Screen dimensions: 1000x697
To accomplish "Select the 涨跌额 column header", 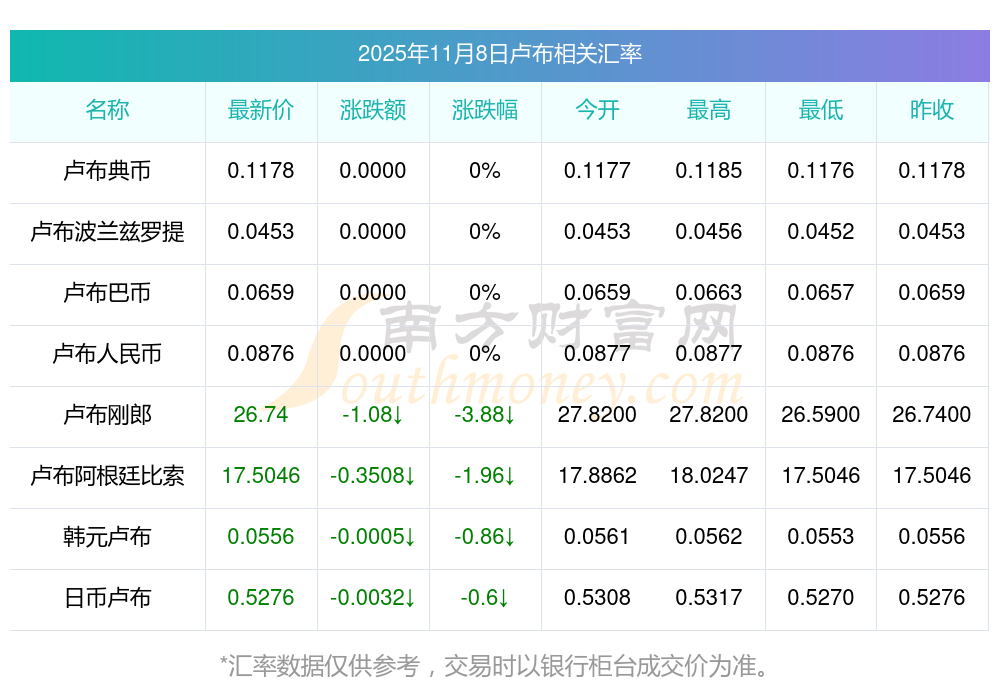I will (x=373, y=110).
